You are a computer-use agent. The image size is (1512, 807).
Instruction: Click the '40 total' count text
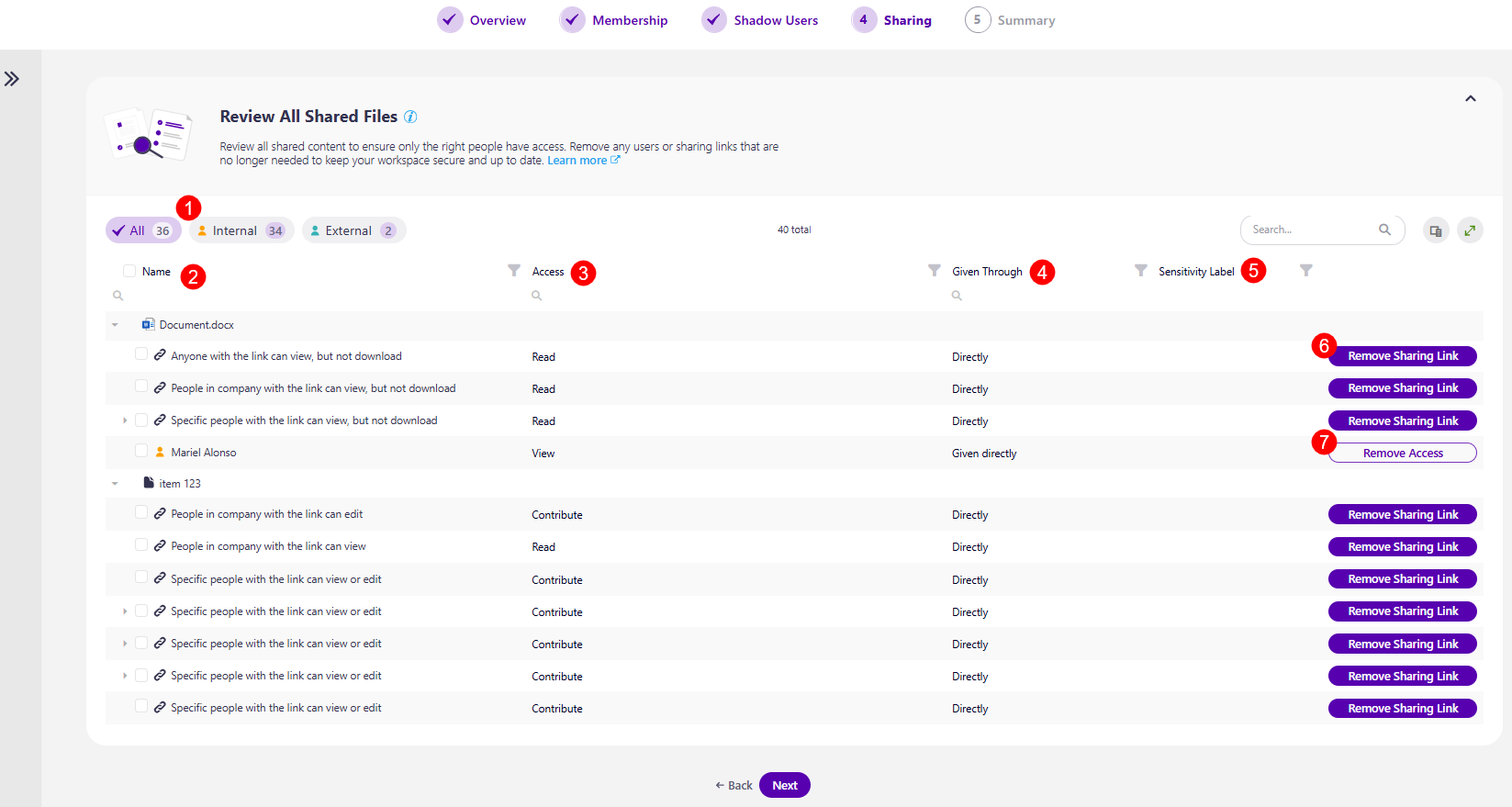click(794, 230)
